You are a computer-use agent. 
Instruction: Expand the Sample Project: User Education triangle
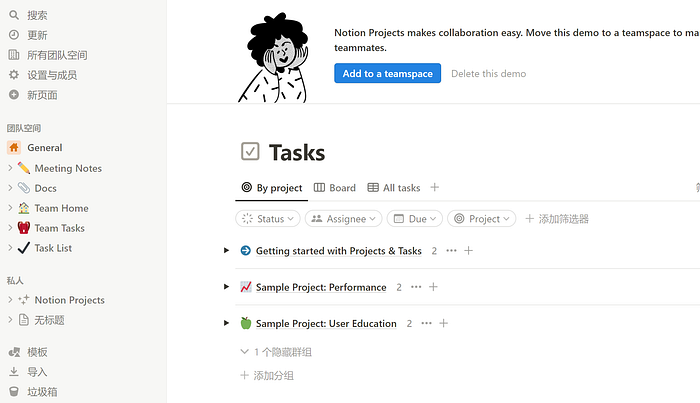226,323
